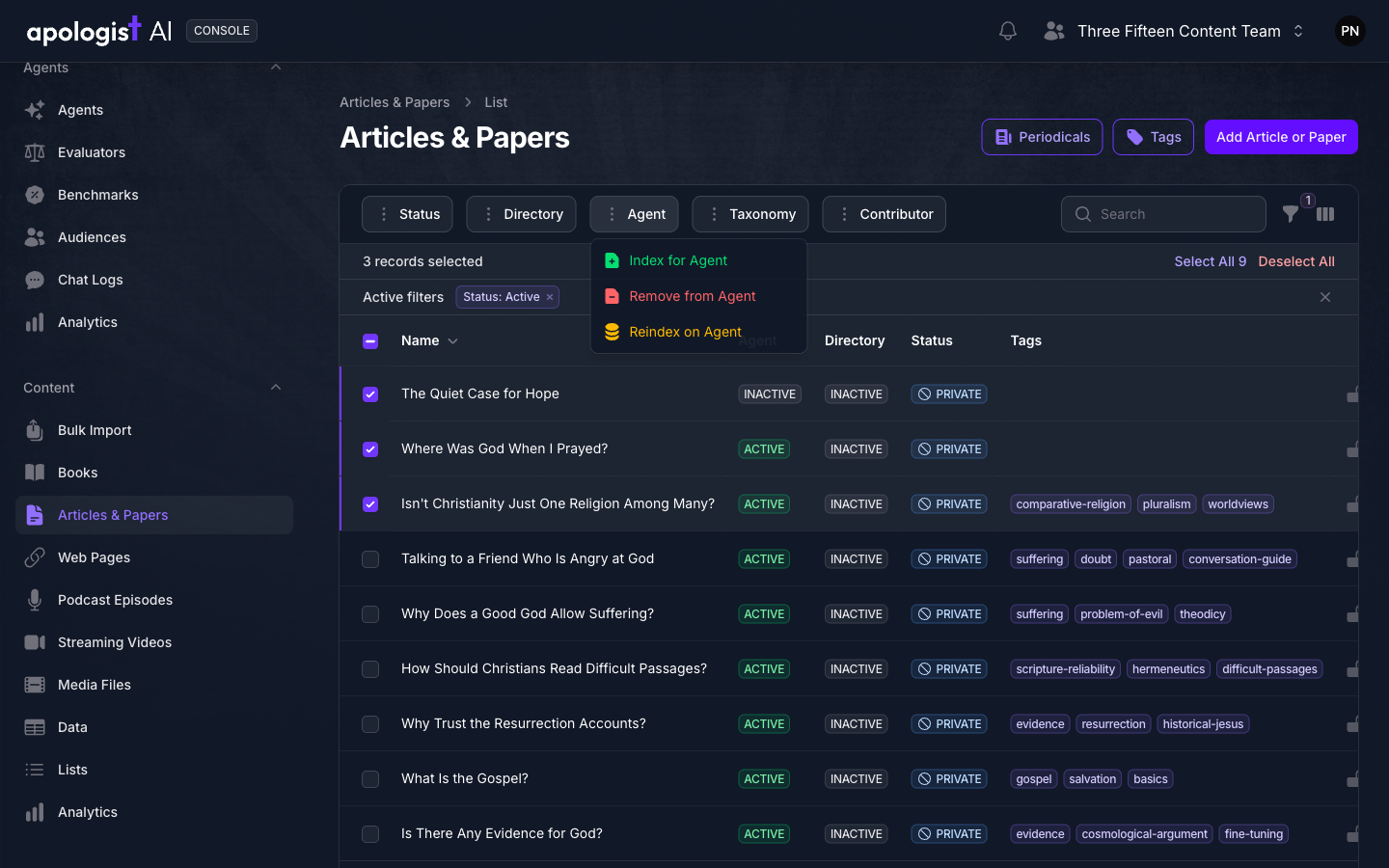Open Analytics under Agents group
This screenshot has width=1389, height=868.
click(154, 322)
